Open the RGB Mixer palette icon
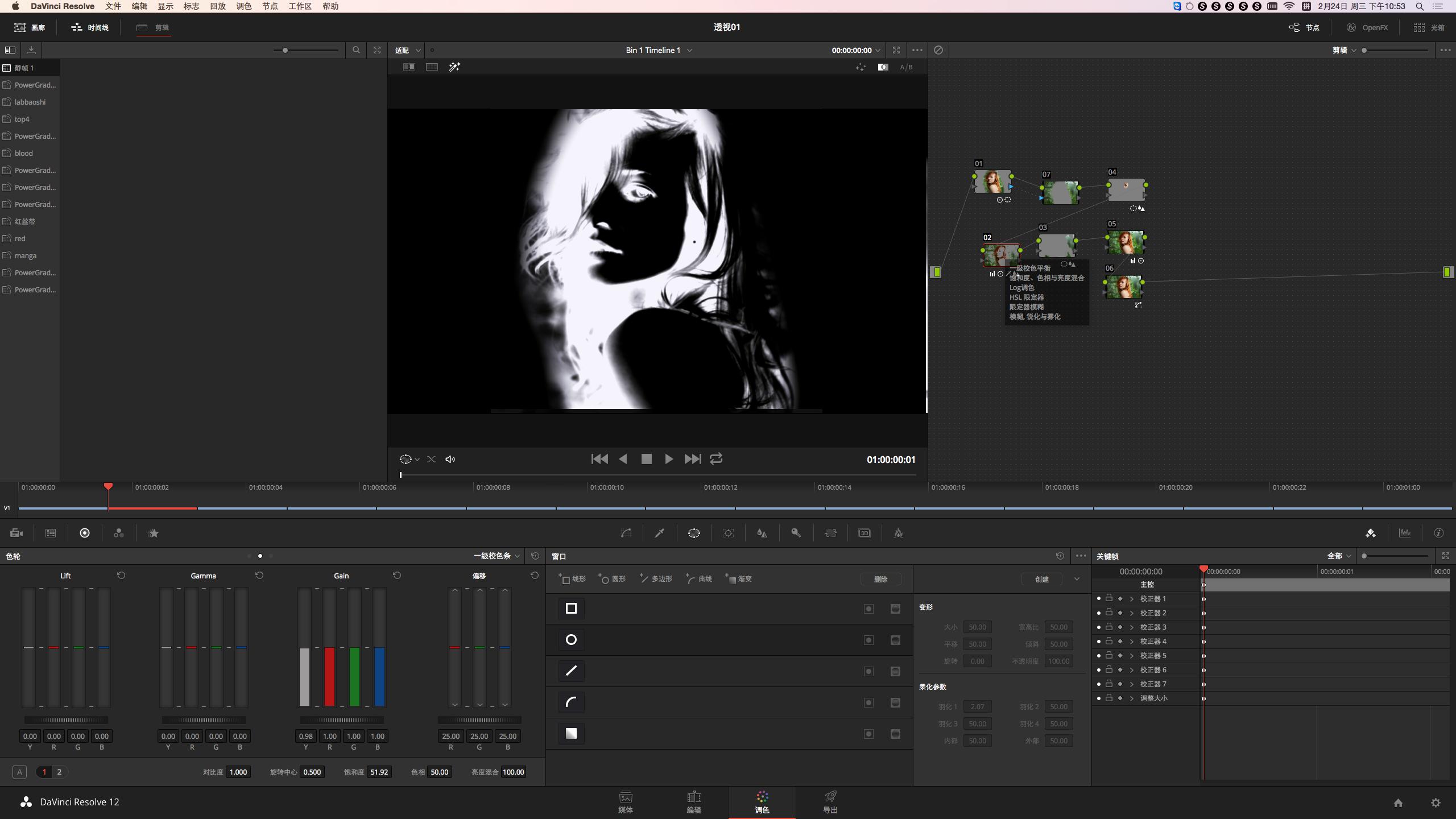This screenshot has width=1456, height=819. point(118,533)
